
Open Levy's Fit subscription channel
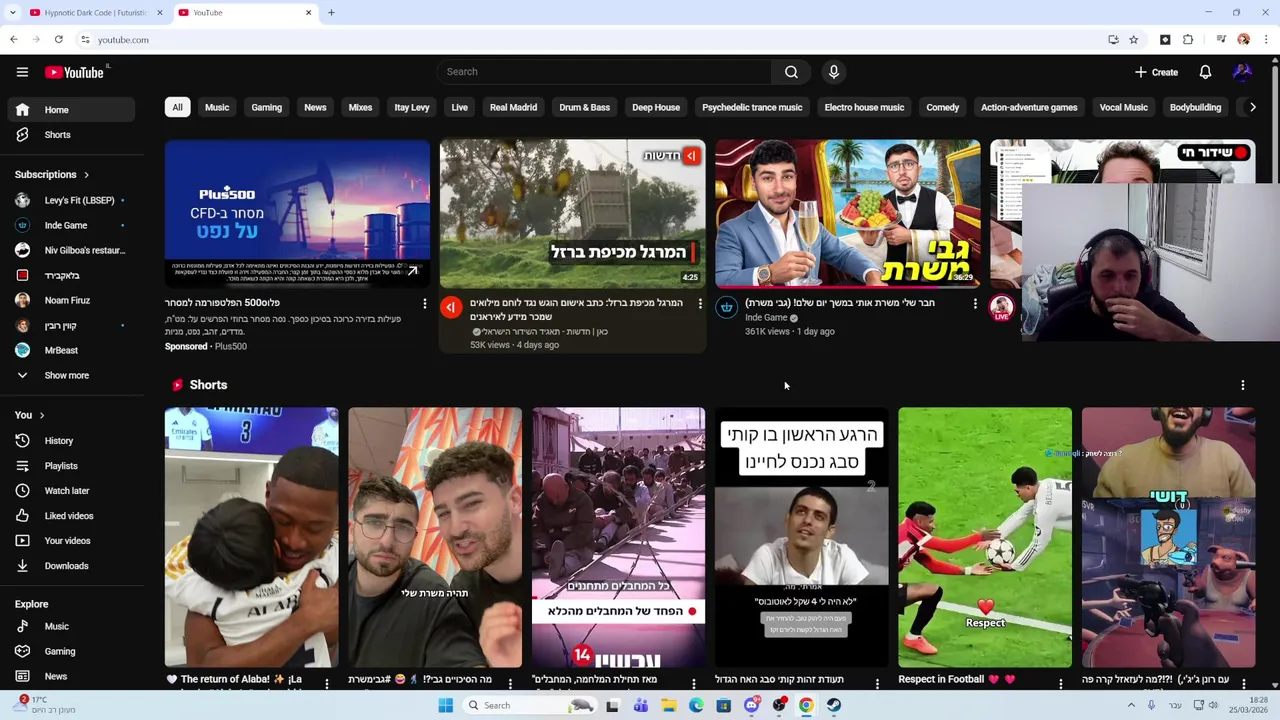click(x=70, y=200)
